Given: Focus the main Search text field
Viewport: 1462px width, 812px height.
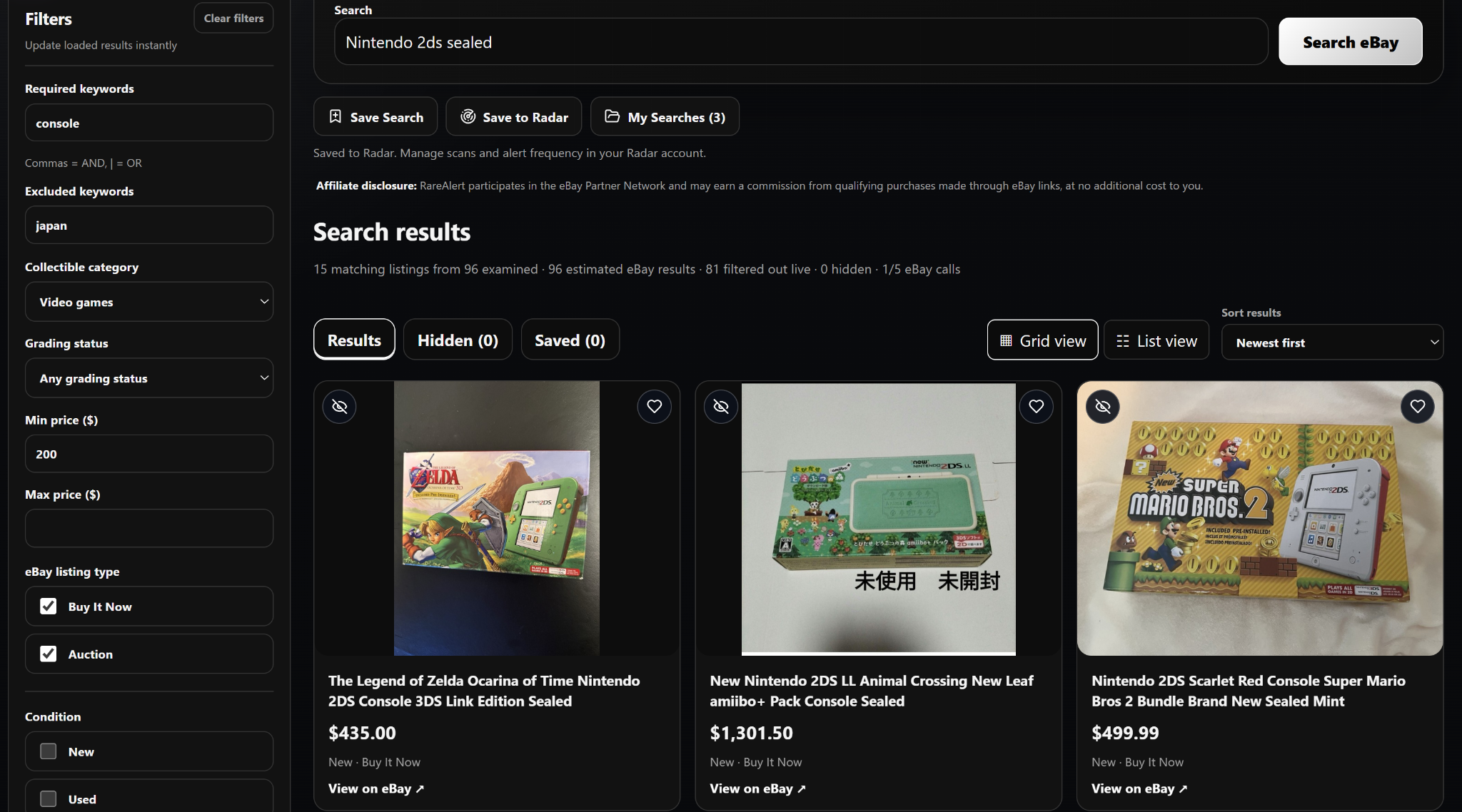Looking at the screenshot, I should tap(801, 42).
